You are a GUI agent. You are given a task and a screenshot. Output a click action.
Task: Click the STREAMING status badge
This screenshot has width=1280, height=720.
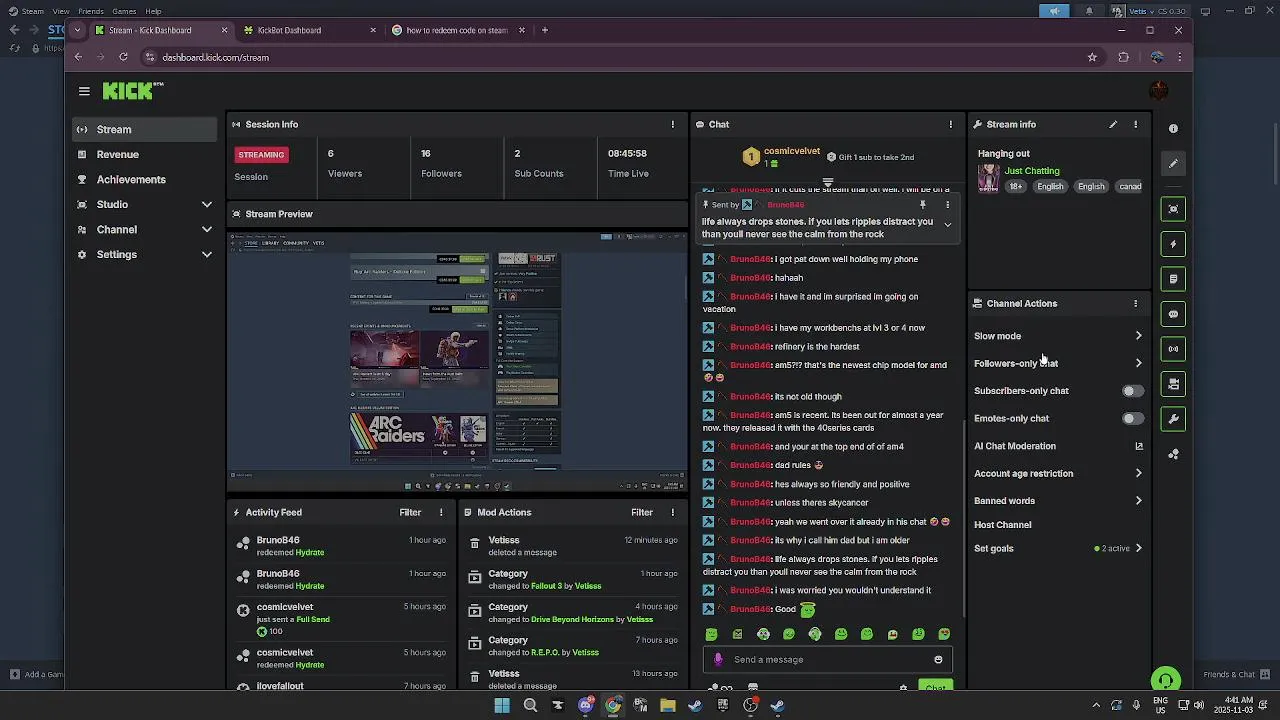click(262, 155)
